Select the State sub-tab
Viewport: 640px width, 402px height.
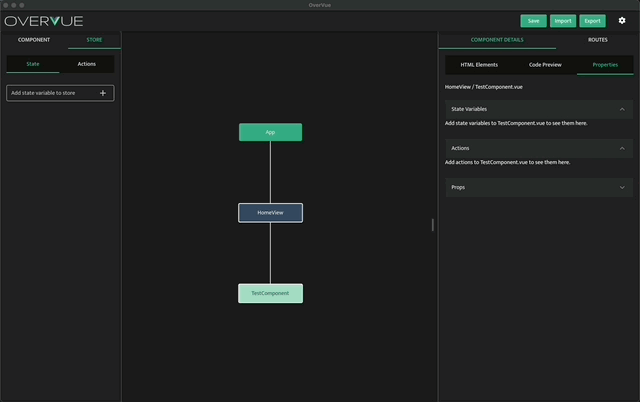pos(33,64)
